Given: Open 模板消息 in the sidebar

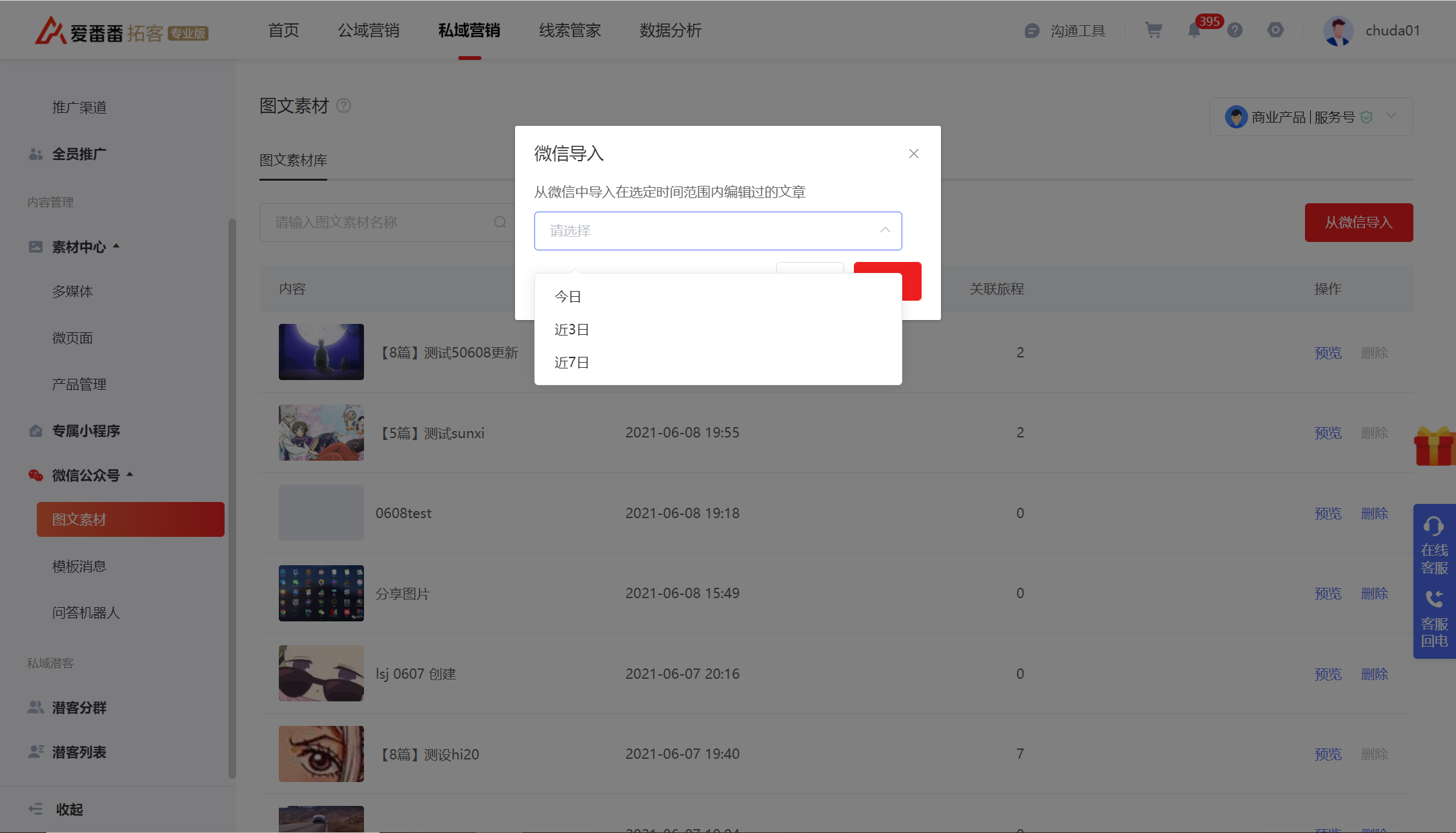Looking at the screenshot, I should 79,567.
